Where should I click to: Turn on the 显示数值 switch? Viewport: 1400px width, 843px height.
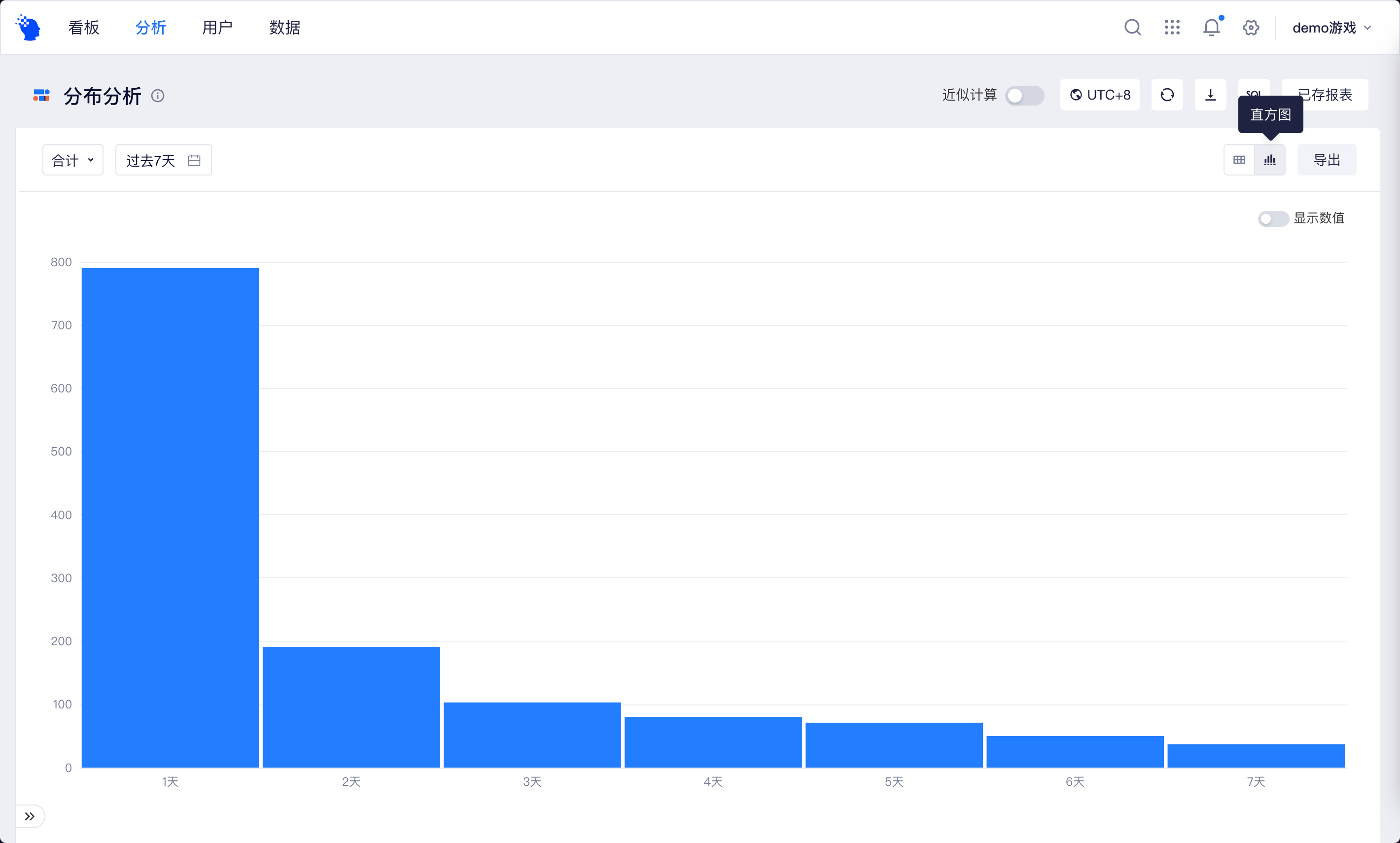[x=1272, y=219]
